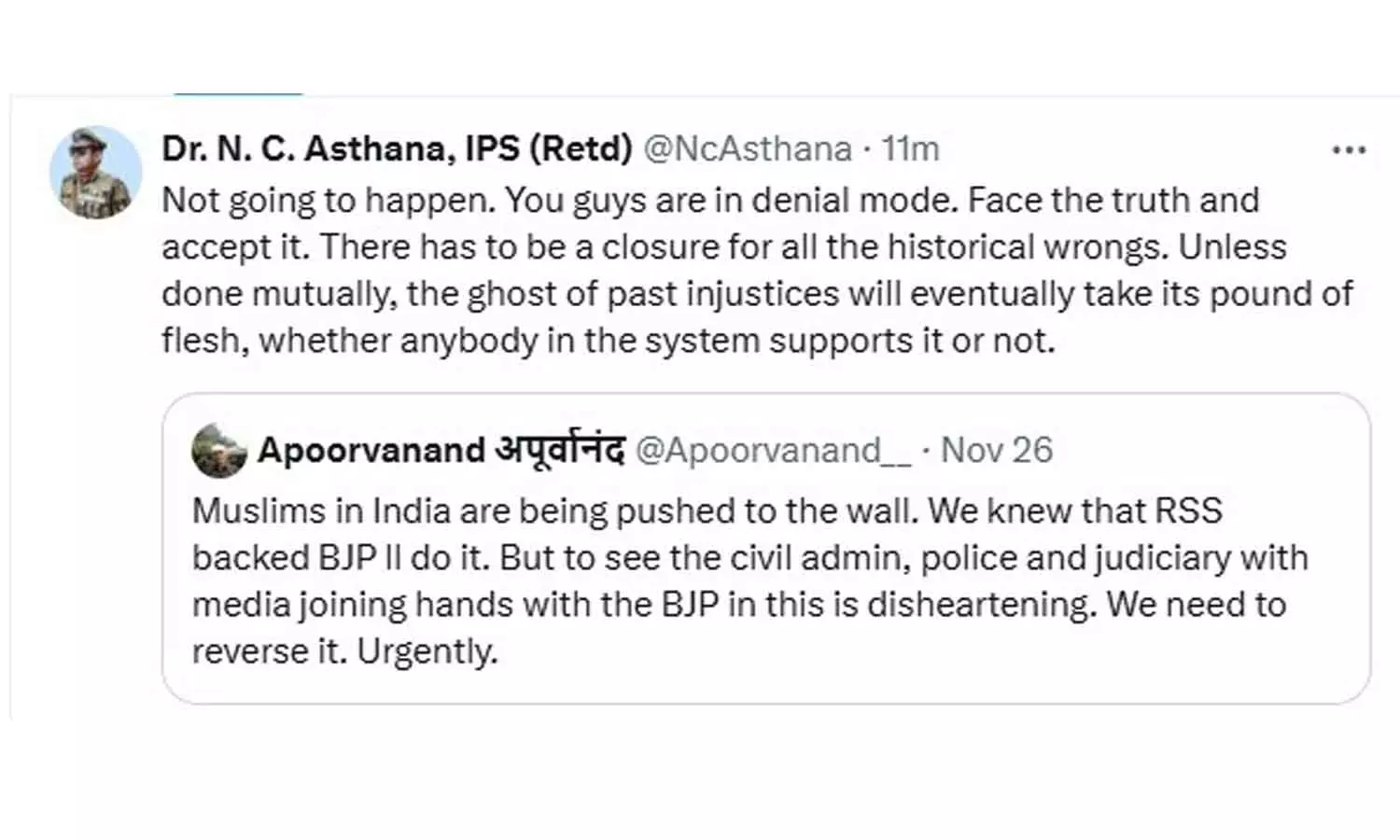Image resolution: width=1400 pixels, height=840 pixels.
Task: Click the @NcAsthana handle
Action: pyautogui.click(x=748, y=149)
